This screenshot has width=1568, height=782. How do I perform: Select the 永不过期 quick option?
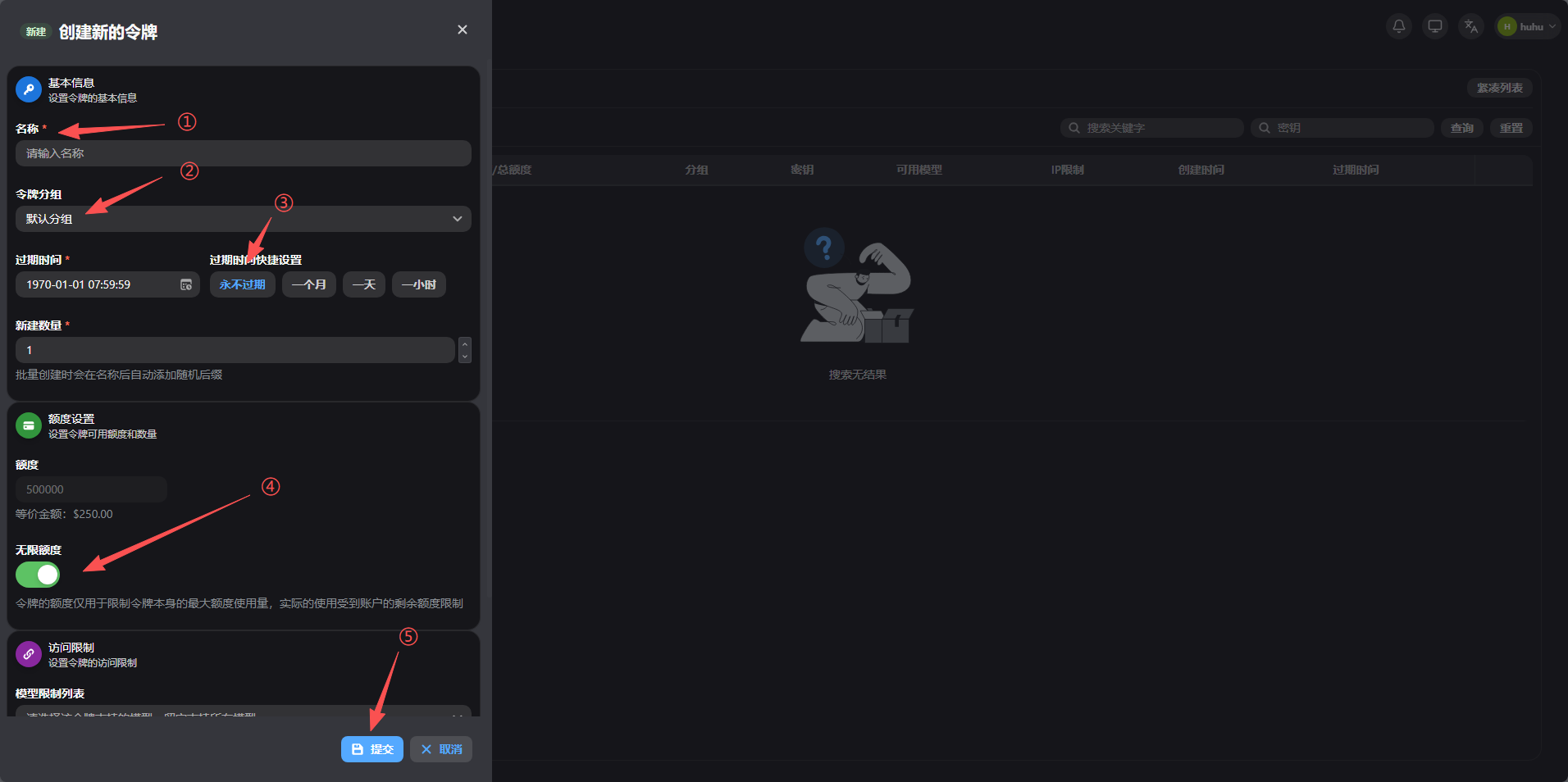click(242, 284)
